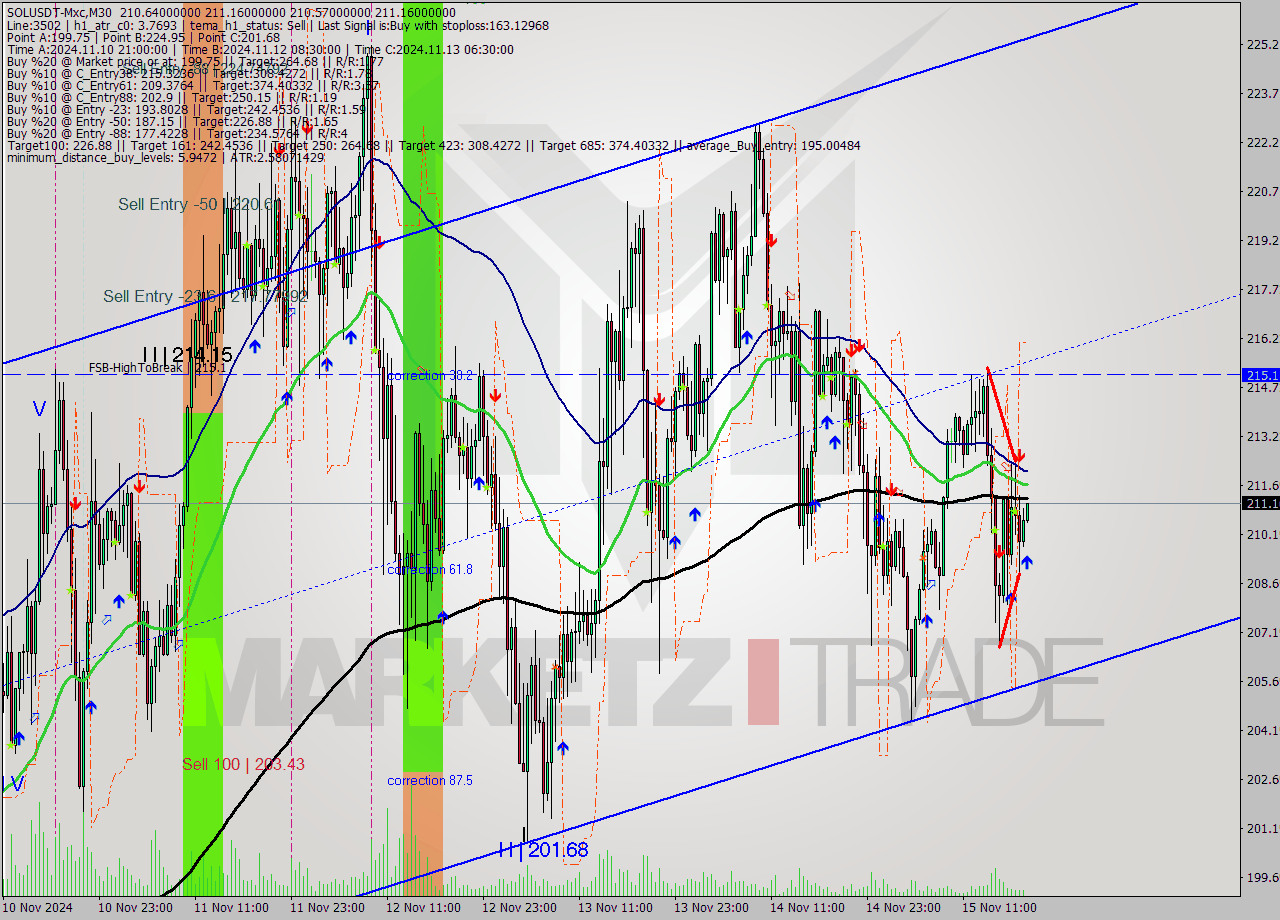The image size is (1280, 920).
Task: Click the 'correction 87.5' Fibonacci label
Action: click(430, 780)
